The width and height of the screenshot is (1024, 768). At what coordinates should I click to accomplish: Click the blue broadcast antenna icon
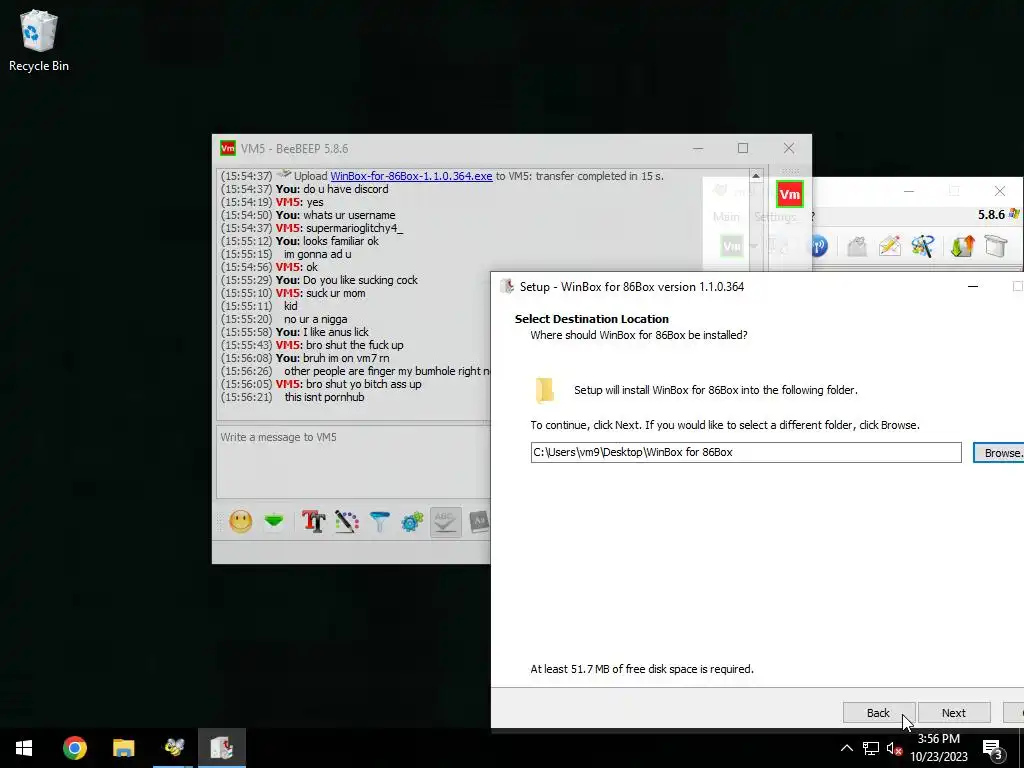coord(817,246)
